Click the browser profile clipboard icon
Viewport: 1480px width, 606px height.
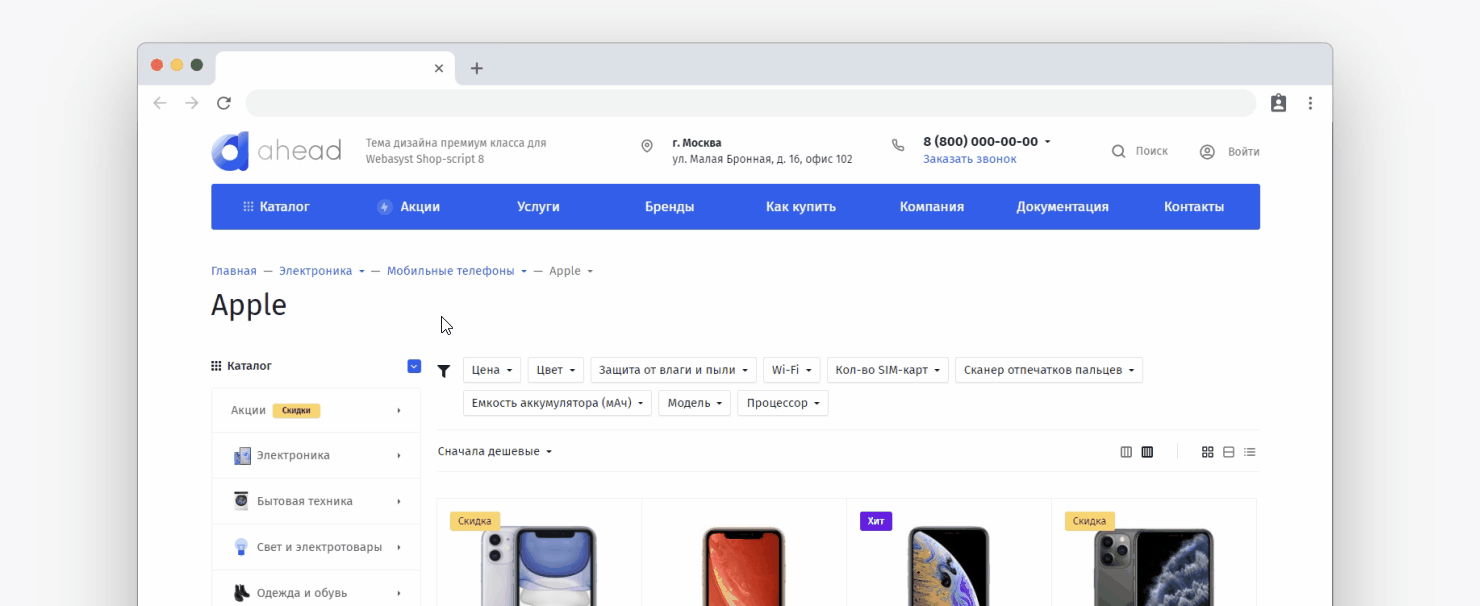pos(1278,103)
